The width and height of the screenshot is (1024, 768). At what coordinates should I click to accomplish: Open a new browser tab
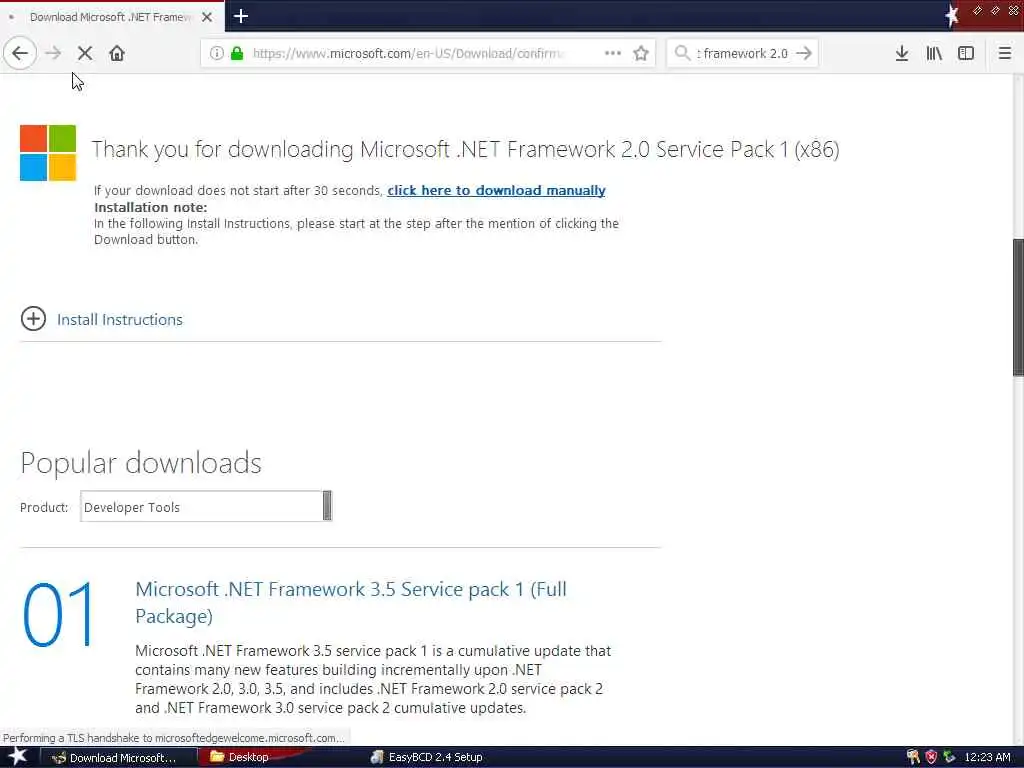240,16
